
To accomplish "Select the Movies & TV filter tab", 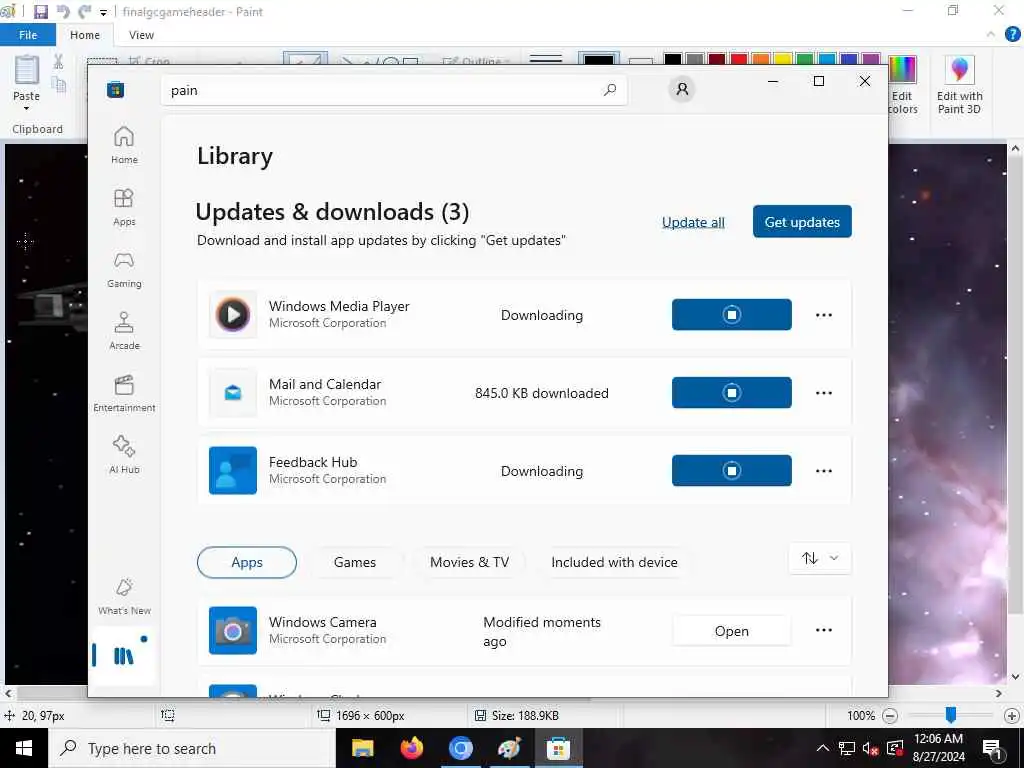I will (x=469, y=562).
